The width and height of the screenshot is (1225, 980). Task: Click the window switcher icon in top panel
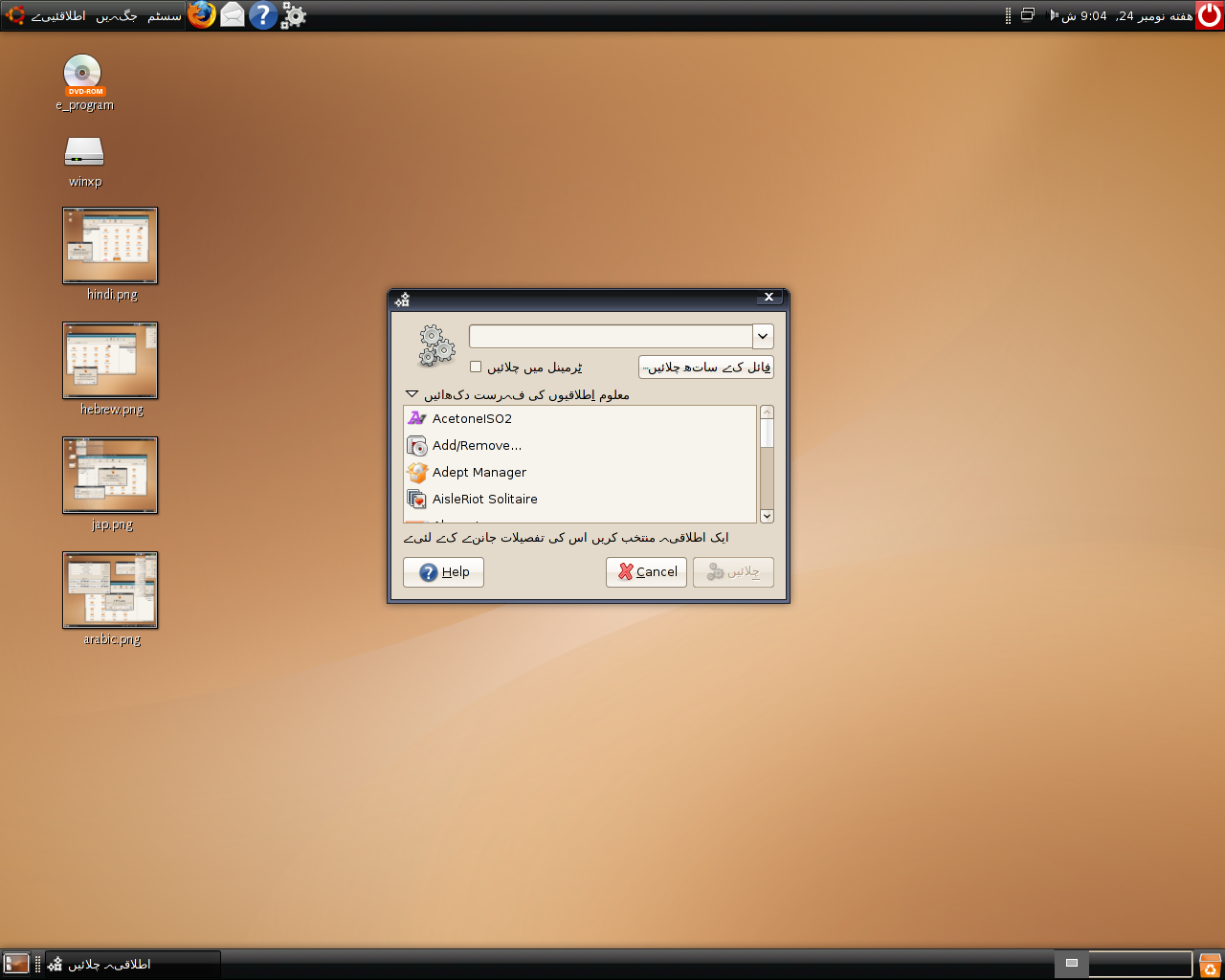pyautogui.click(x=1028, y=14)
